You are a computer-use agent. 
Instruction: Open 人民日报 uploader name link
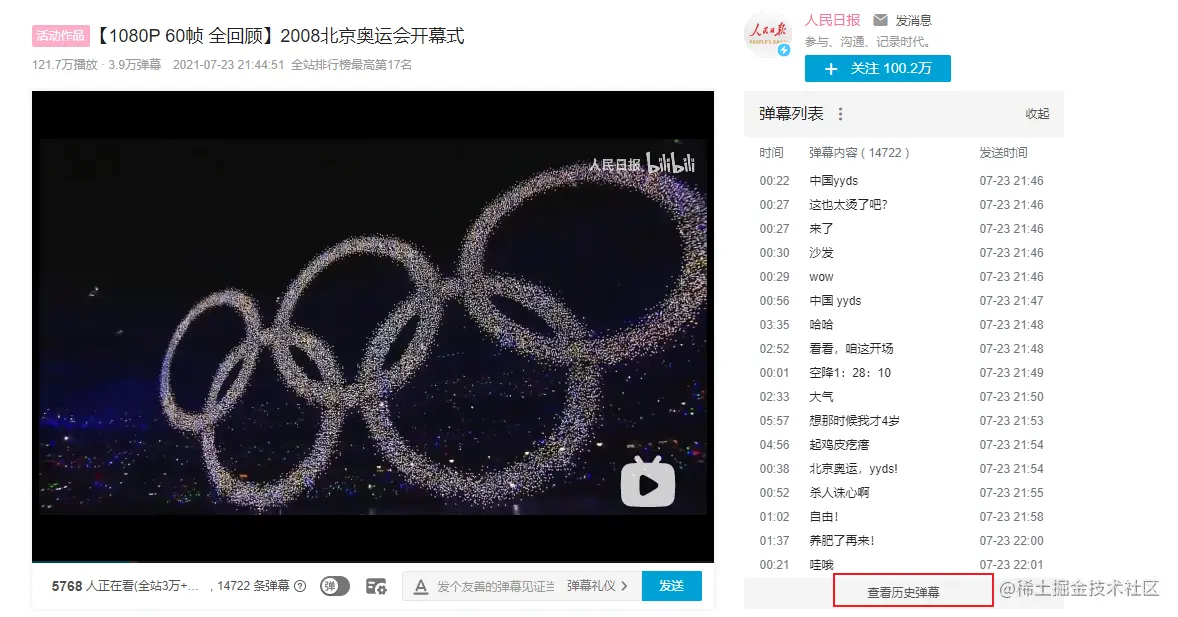pos(832,20)
